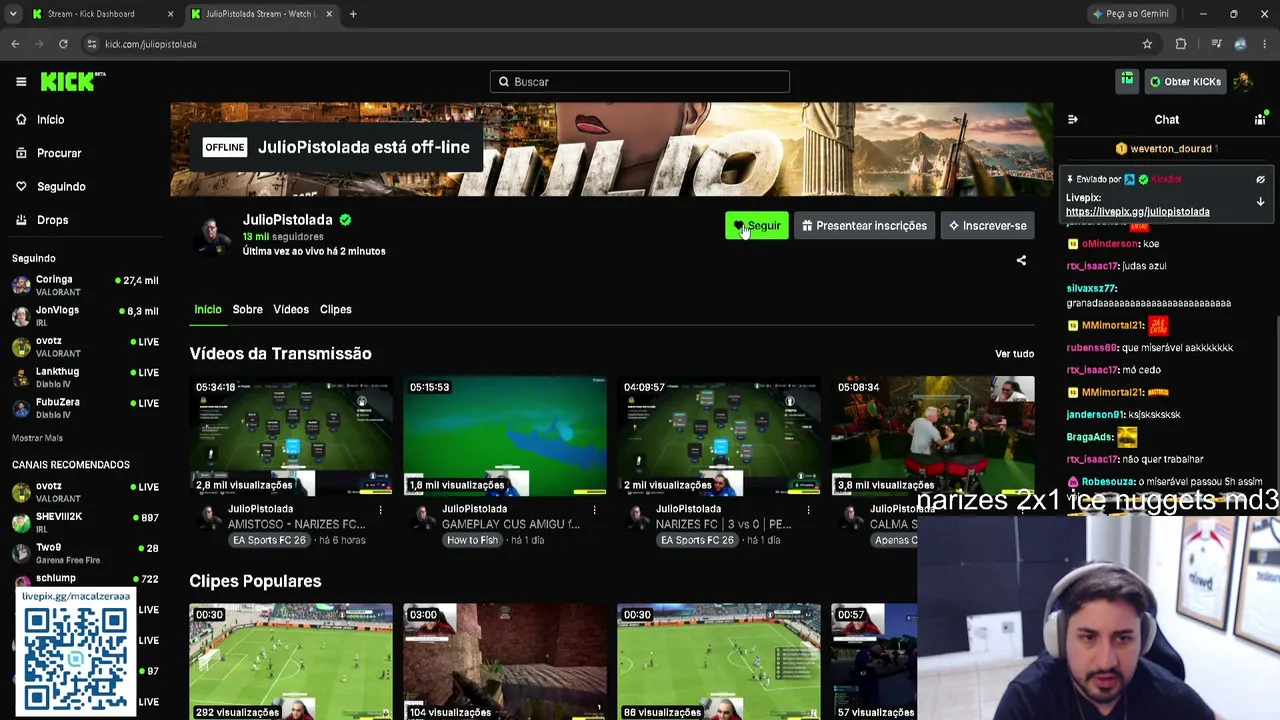Bookmark this page with the star icon
This screenshot has width=1280, height=720.
tap(1147, 44)
